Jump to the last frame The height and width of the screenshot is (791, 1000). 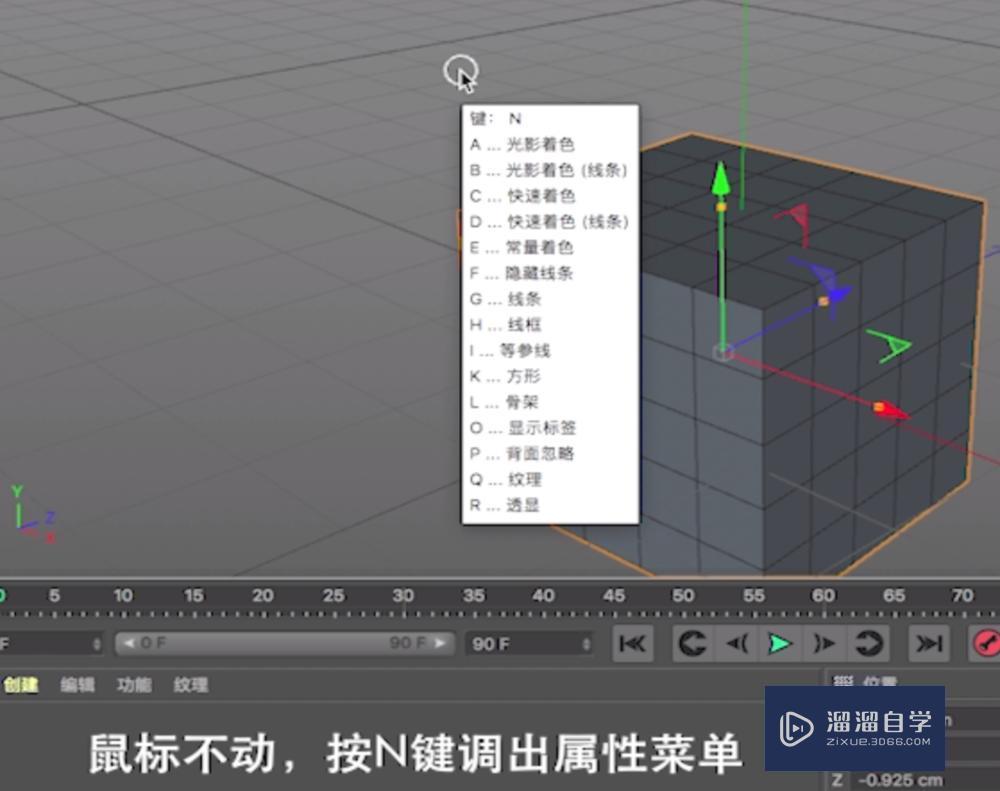coord(927,643)
